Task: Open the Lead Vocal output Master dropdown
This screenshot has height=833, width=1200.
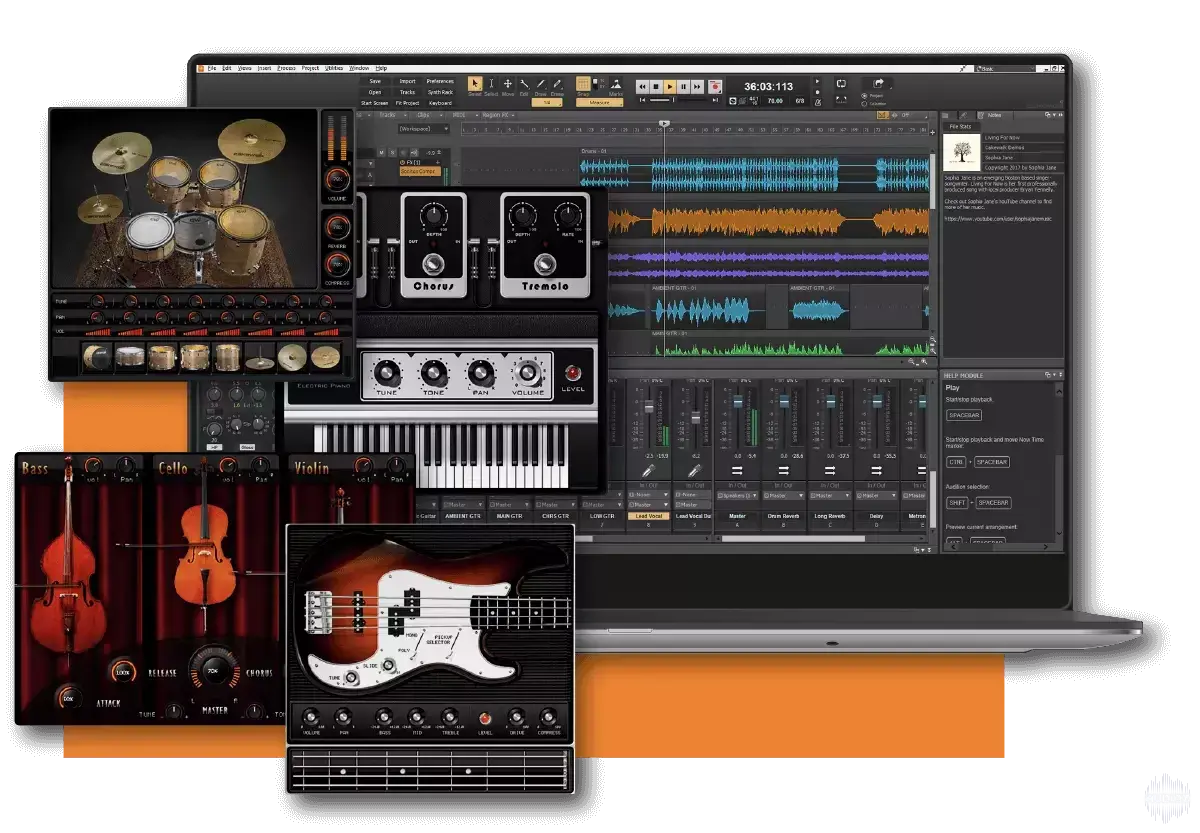Action: point(649,504)
